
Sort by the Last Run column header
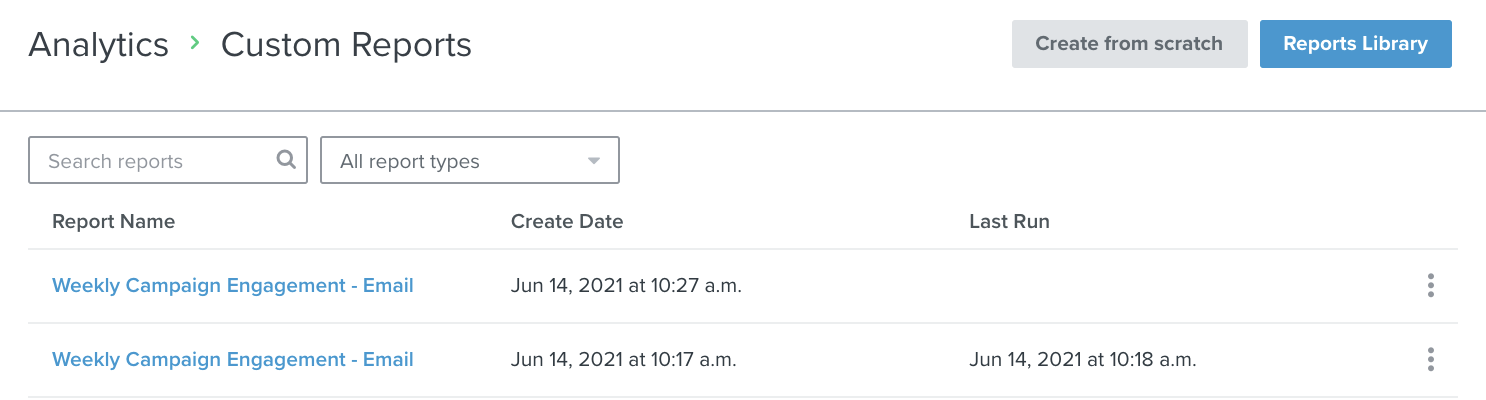pyautogui.click(x=1009, y=222)
